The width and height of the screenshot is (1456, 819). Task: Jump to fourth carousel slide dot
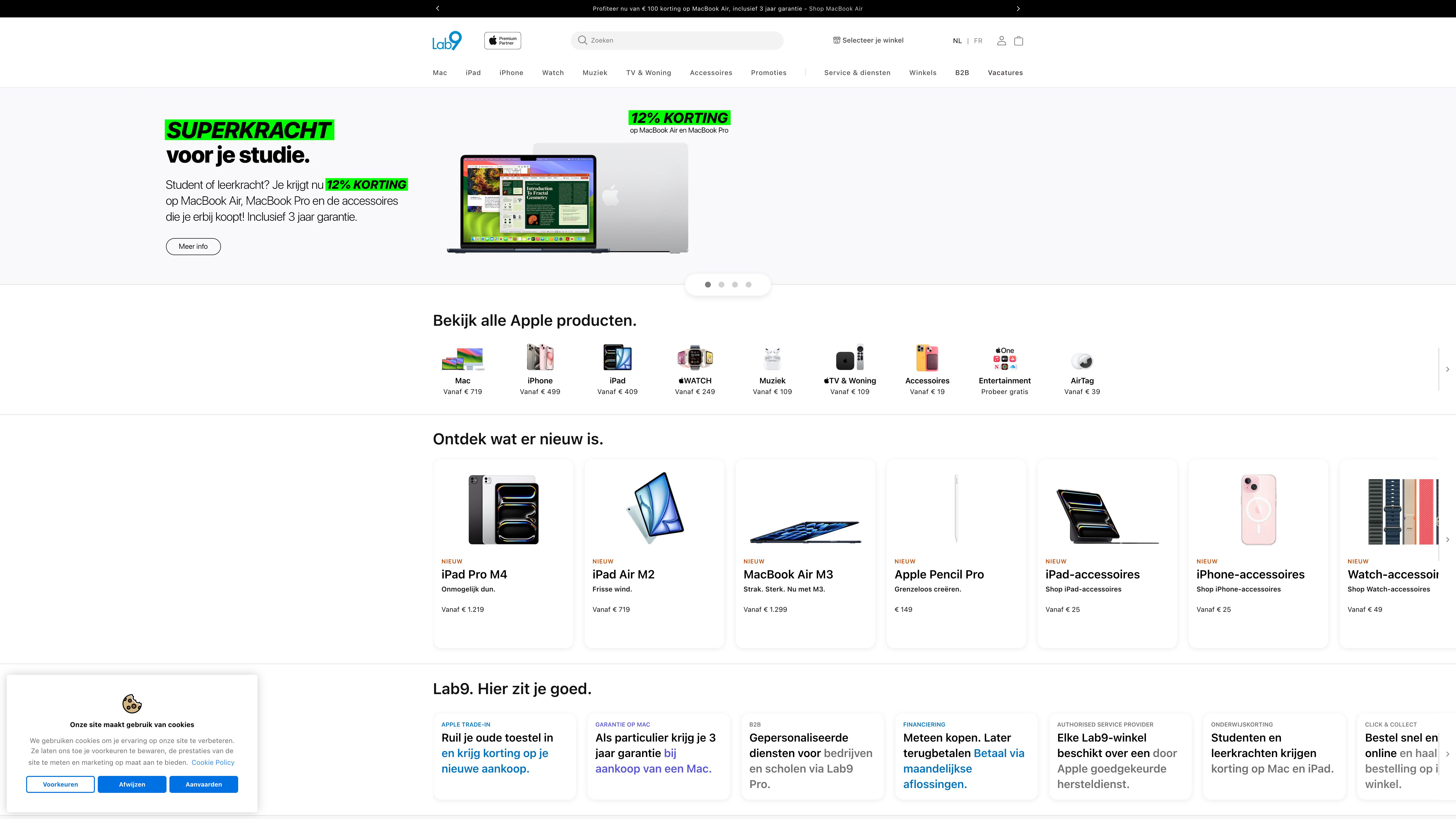pos(748,285)
